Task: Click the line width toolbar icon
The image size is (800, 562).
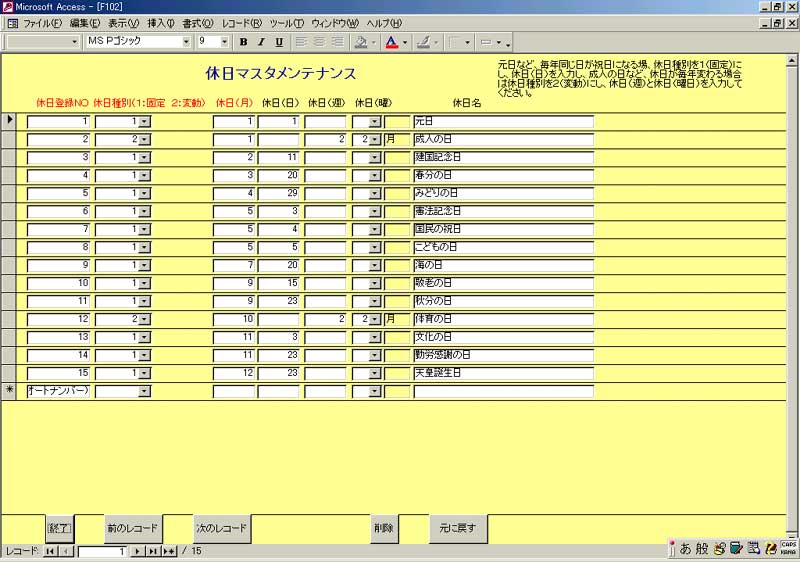Action: click(455, 42)
